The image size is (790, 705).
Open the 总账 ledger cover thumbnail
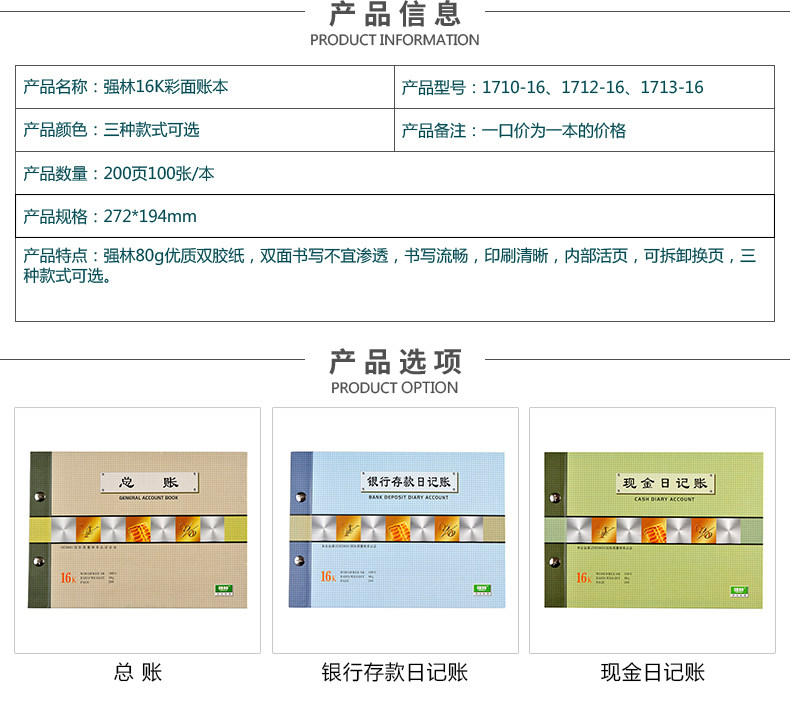(x=138, y=530)
